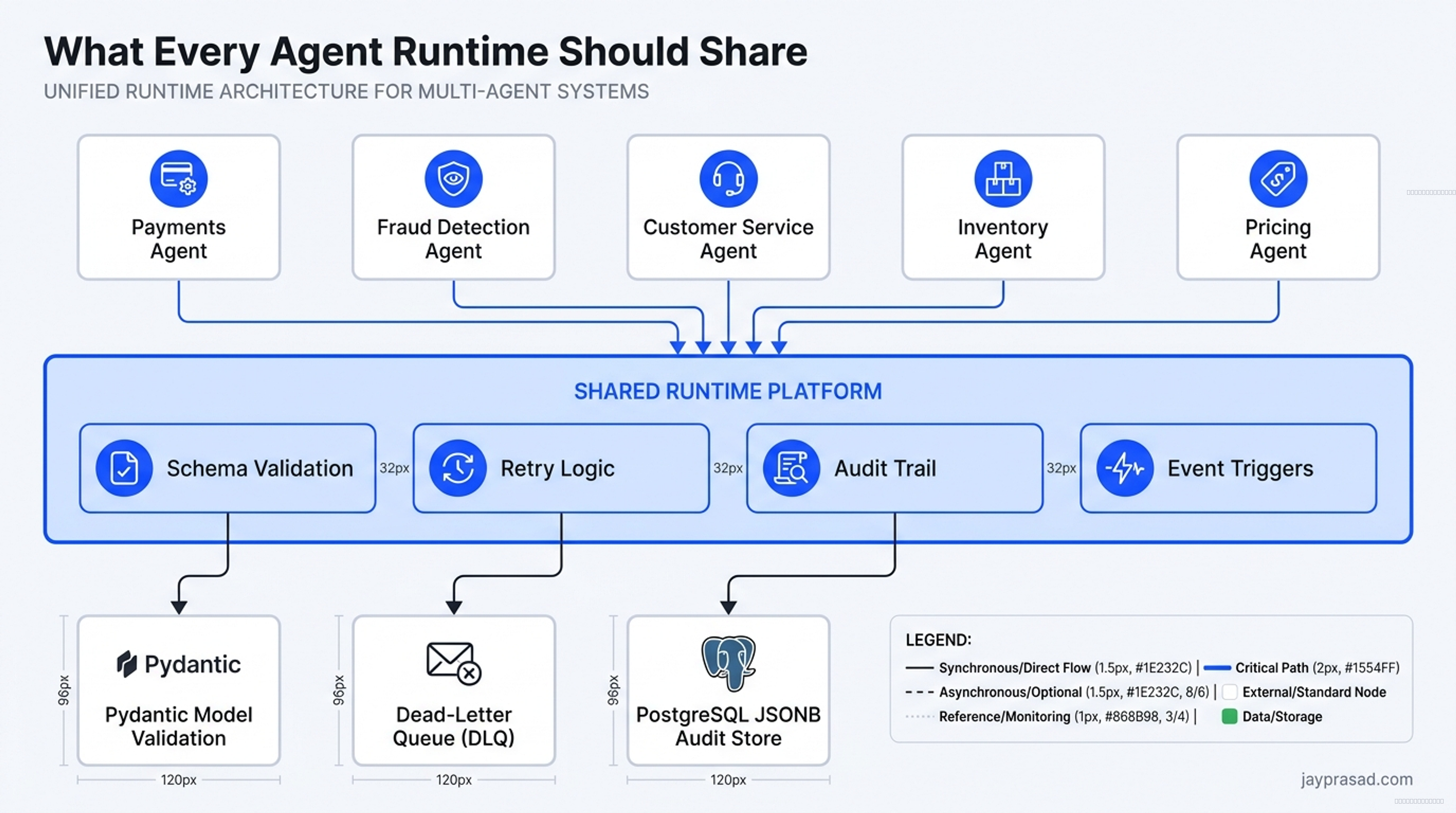1456x813 pixels.
Task: Click the Dead-Letter Queue (DLQ) caption
Action: (x=453, y=727)
